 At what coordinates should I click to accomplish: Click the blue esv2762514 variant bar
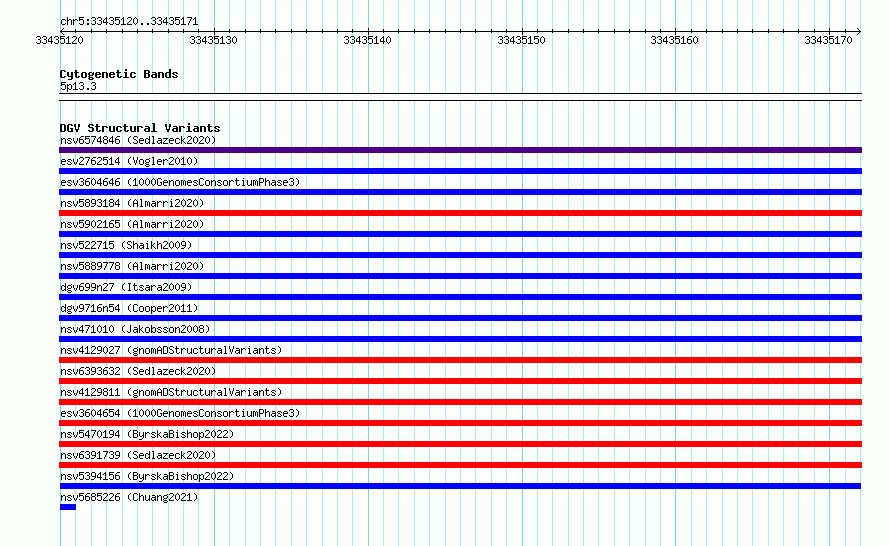[x=460, y=171]
